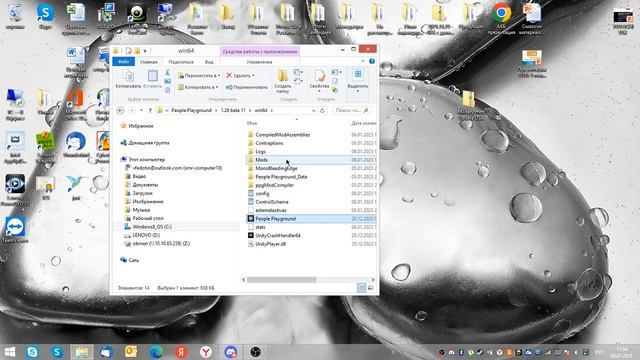Click the file list horizontal scrollbar thumb
640x360 pixels.
point(282,280)
